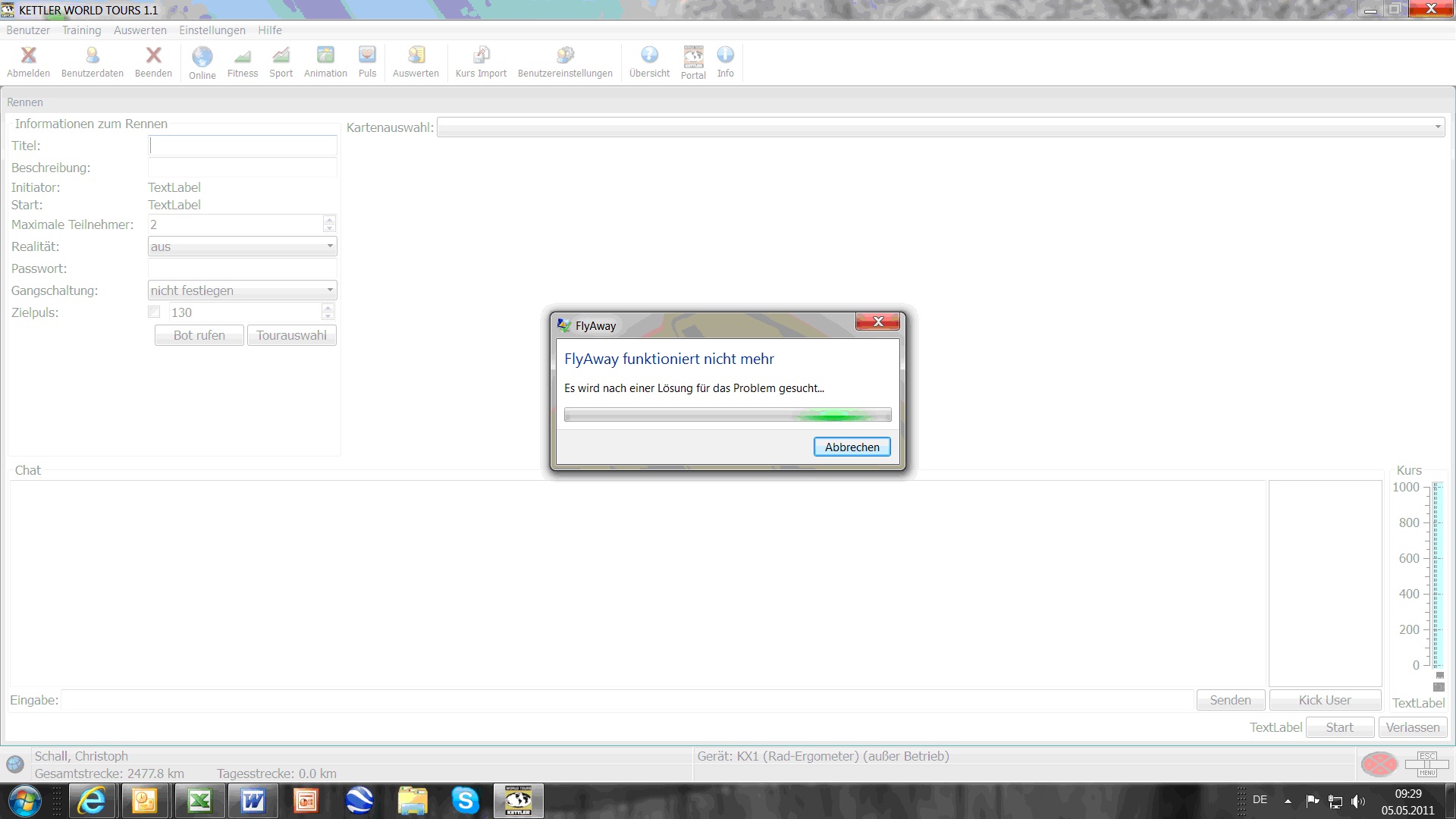The width and height of the screenshot is (1456, 819).
Task: Click the globe icon in status bar
Action: pyautogui.click(x=15, y=764)
